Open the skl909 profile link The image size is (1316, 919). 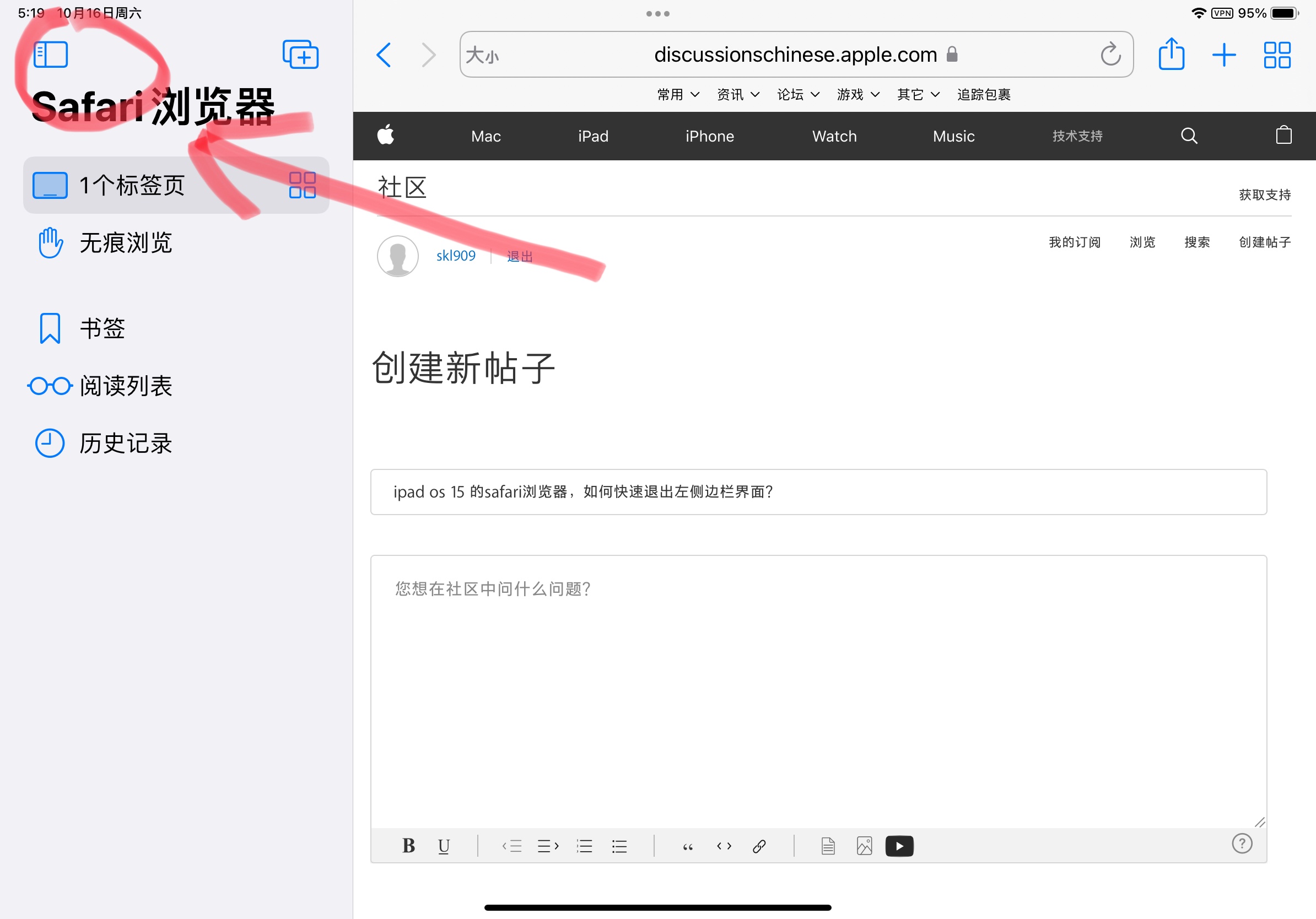click(x=456, y=256)
